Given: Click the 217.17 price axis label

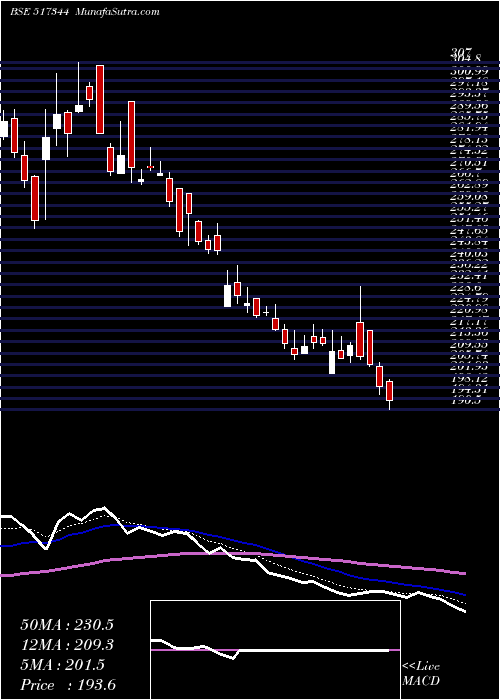Looking at the screenshot, I should [469, 321].
